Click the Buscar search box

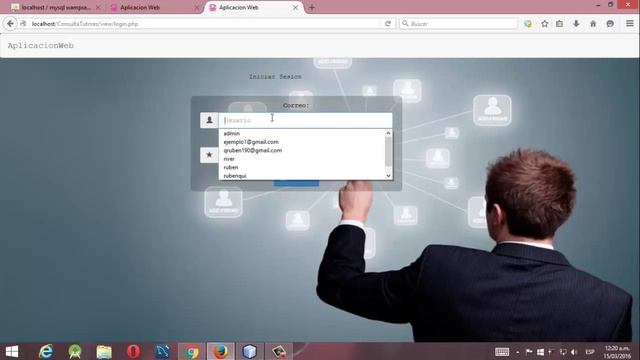459,24
